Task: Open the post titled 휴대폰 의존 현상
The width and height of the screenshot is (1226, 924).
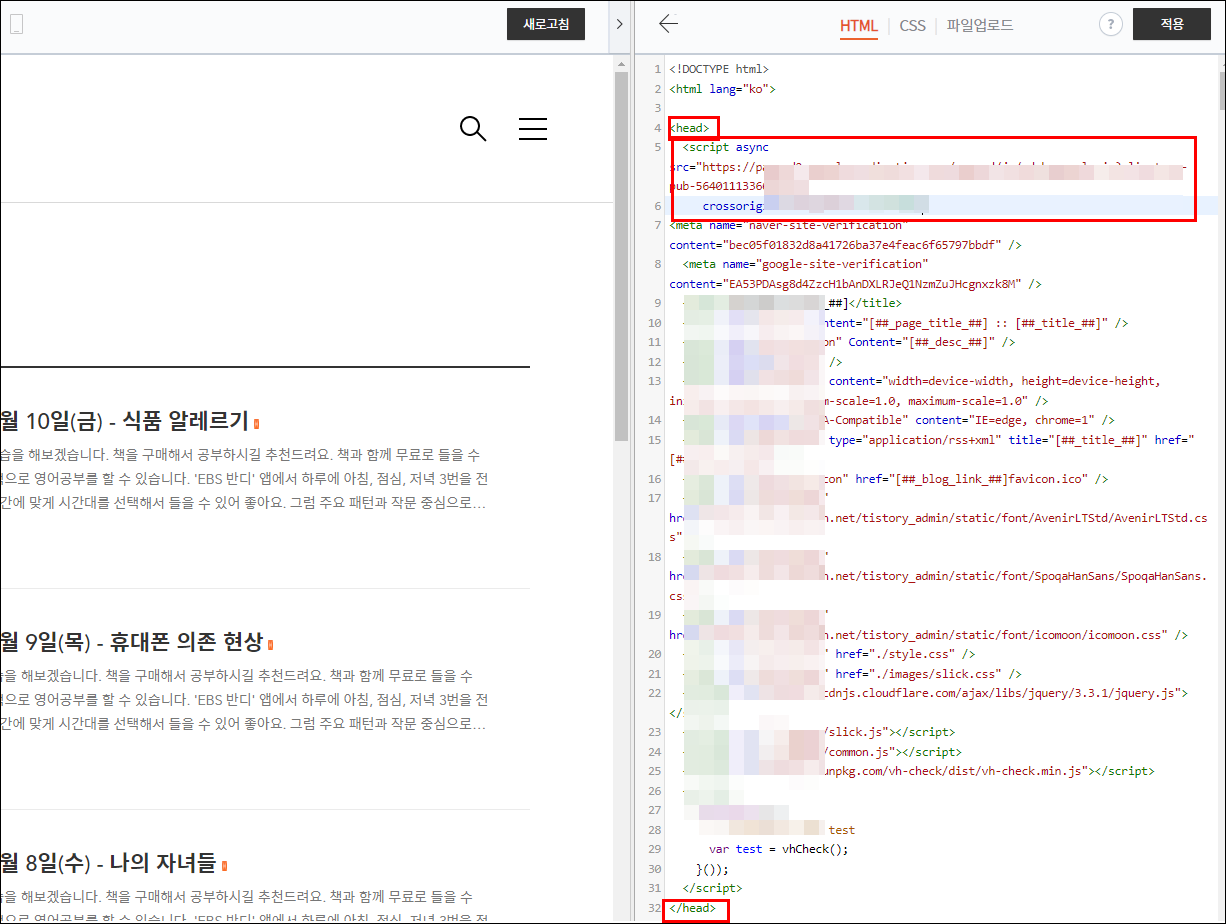Action: (x=132, y=641)
